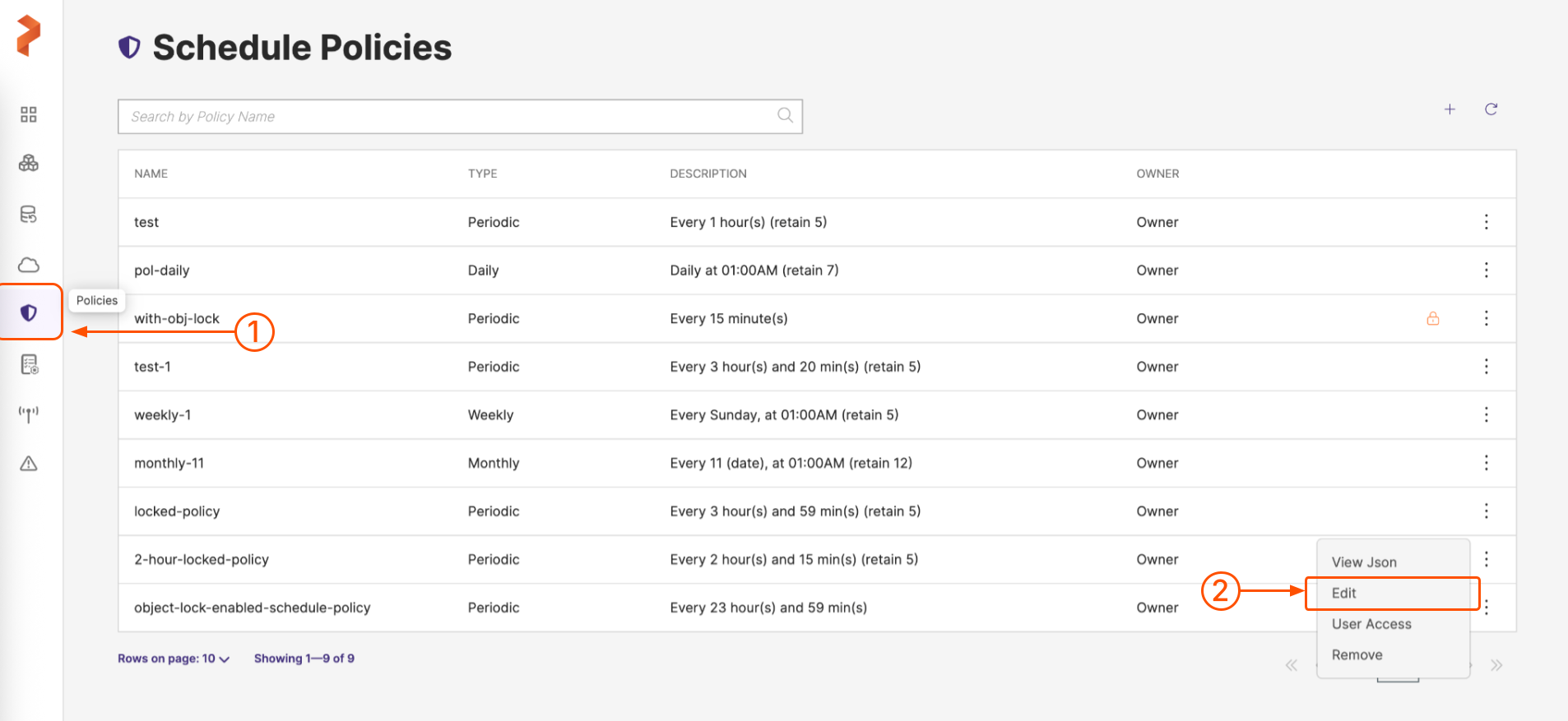Select Edit from the context menu

coord(1344,594)
